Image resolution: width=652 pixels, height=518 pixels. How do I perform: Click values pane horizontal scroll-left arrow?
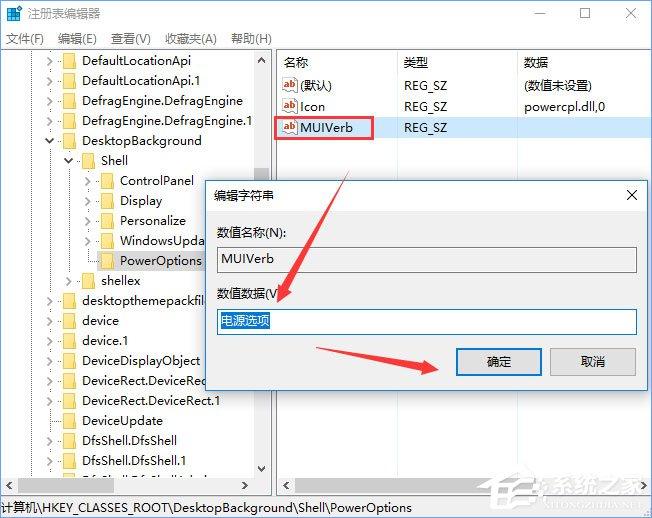pyautogui.click(x=286, y=485)
